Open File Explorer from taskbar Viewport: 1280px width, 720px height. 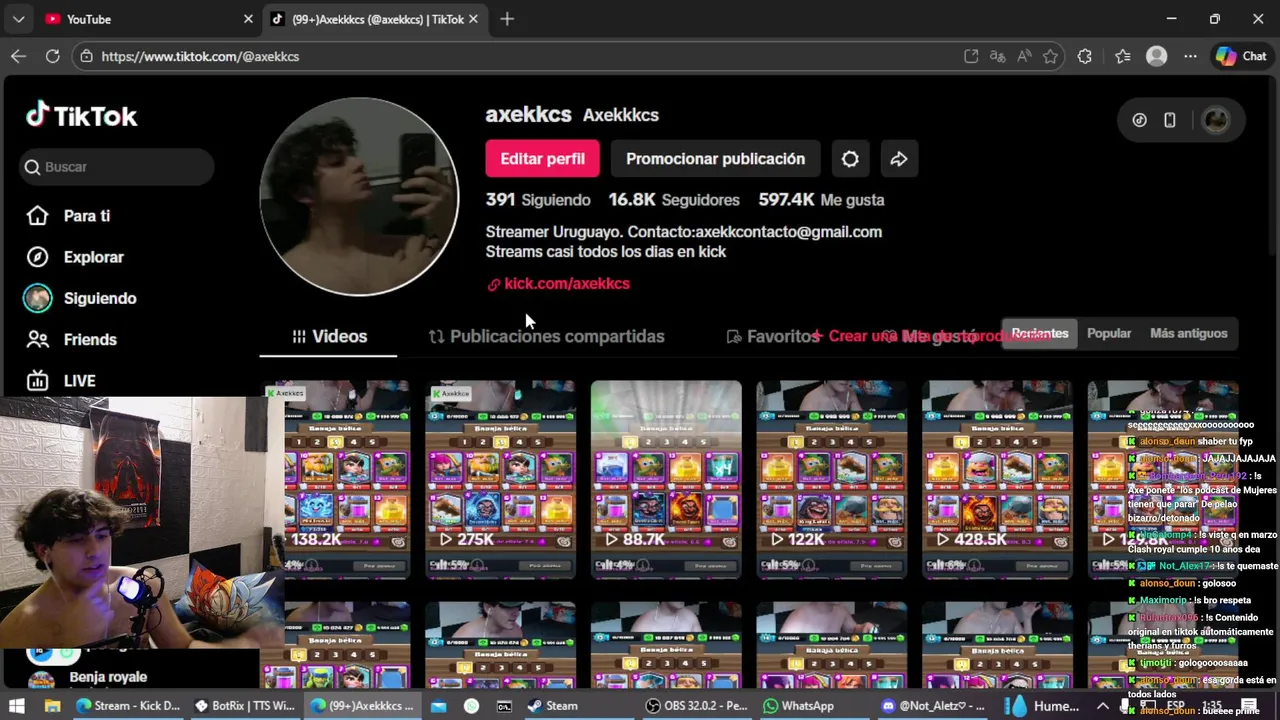click(x=52, y=706)
